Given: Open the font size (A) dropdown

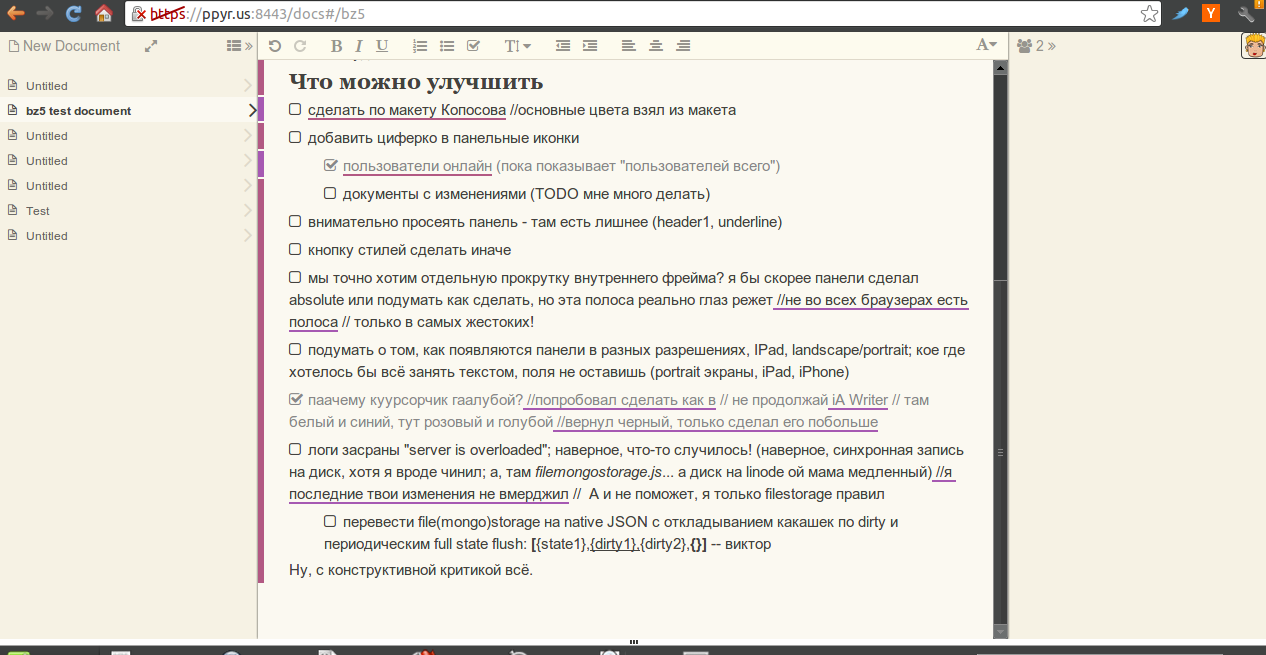Looking at the screenshot, I should [987, 45].
